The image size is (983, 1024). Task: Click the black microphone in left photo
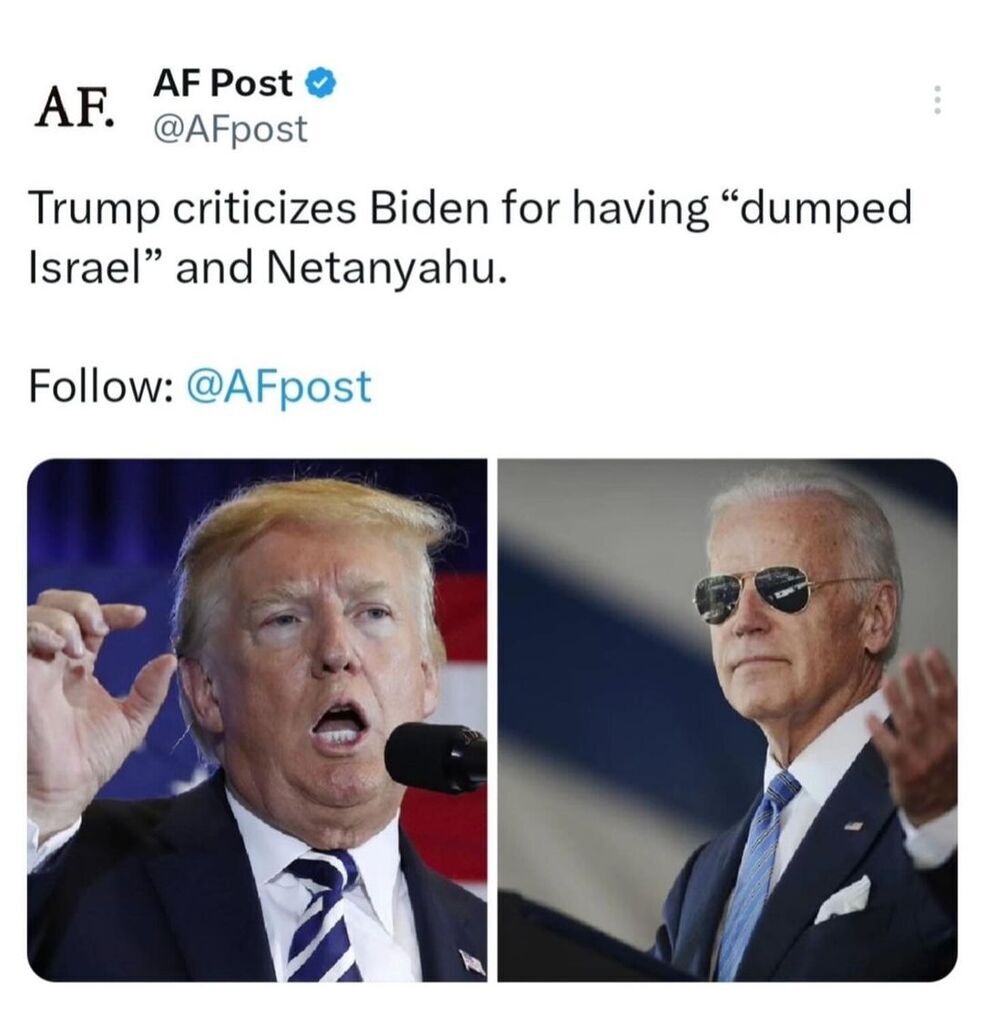click(436, 758)
